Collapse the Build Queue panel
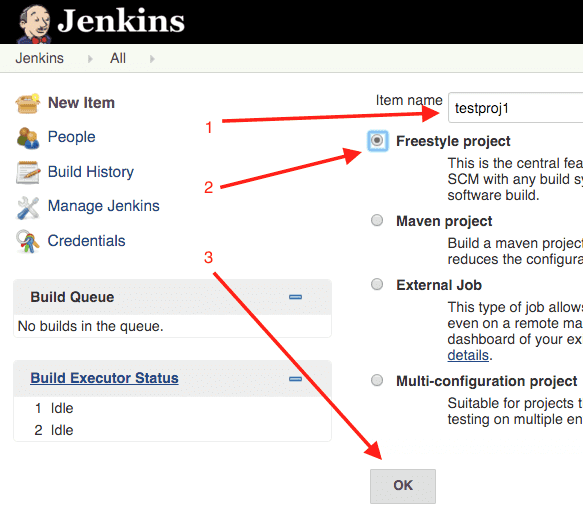583x510 pixels. click(x=296, y=297)
